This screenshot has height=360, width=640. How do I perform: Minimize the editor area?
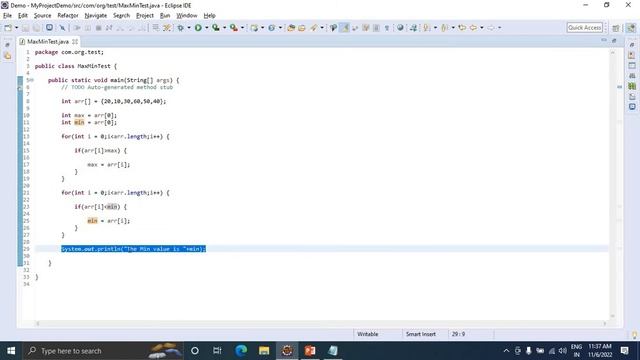coord(604,40)
